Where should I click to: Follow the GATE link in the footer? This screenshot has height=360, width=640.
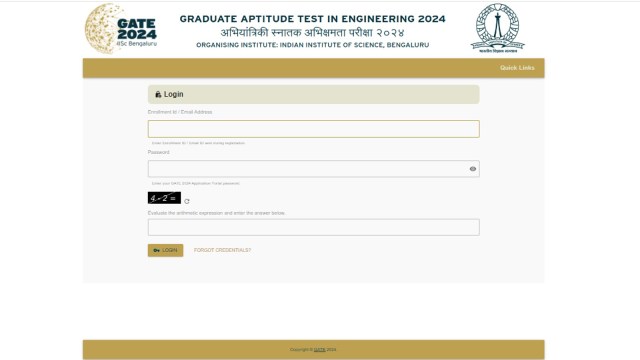pos(320,349)
